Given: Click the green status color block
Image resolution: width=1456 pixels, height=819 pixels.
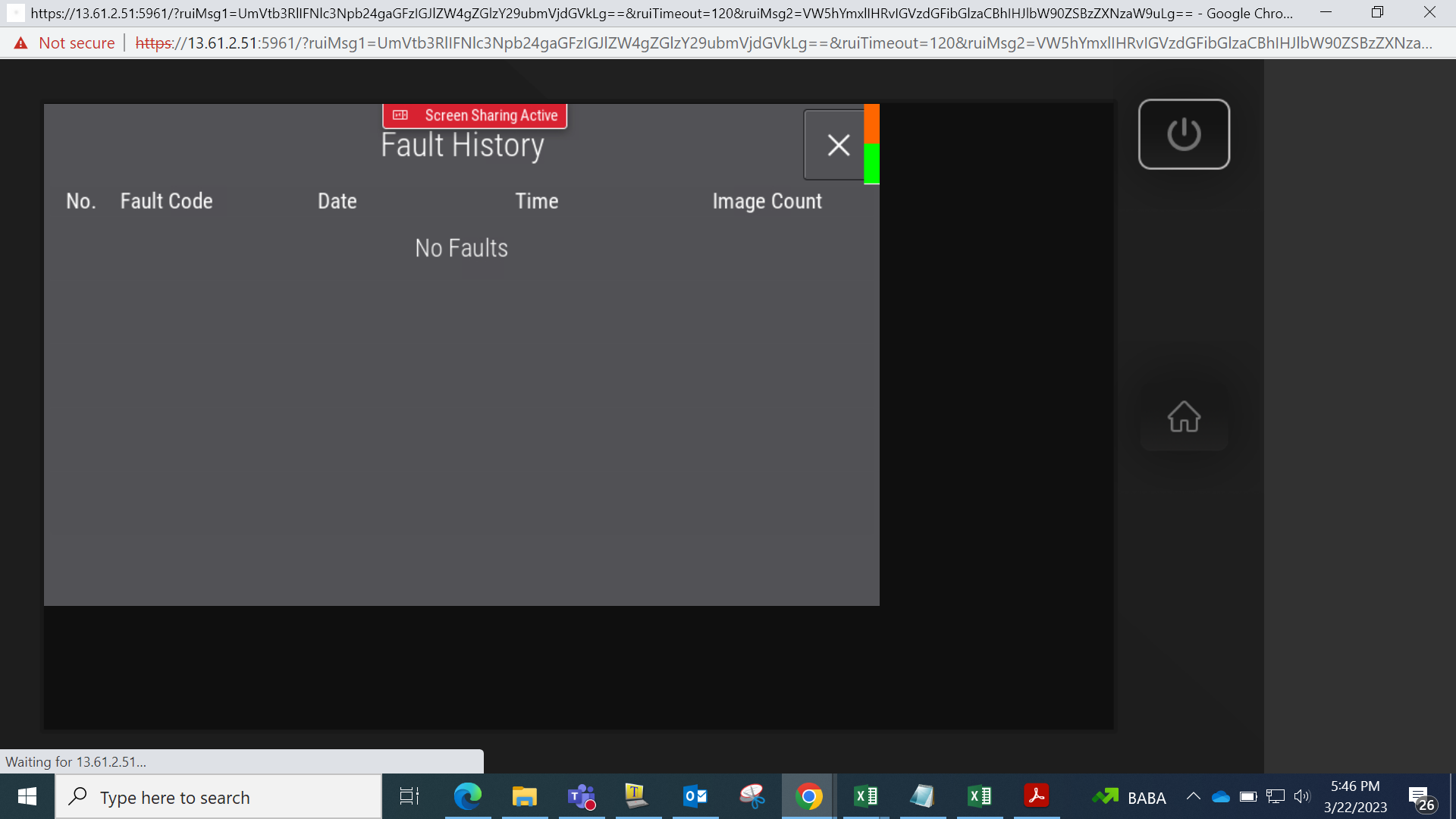Looking at the screenshot, I should [x=872, y=164].
